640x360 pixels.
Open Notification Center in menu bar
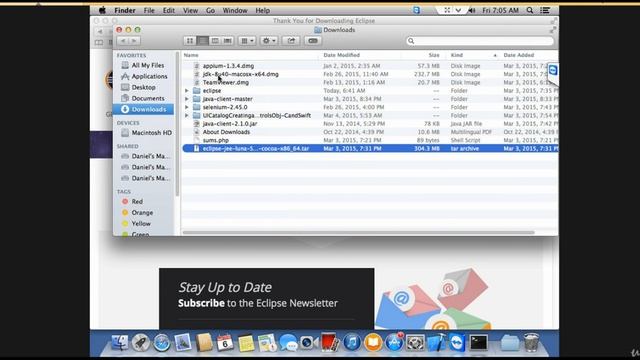pyautogui.click(x=545, y=11)
